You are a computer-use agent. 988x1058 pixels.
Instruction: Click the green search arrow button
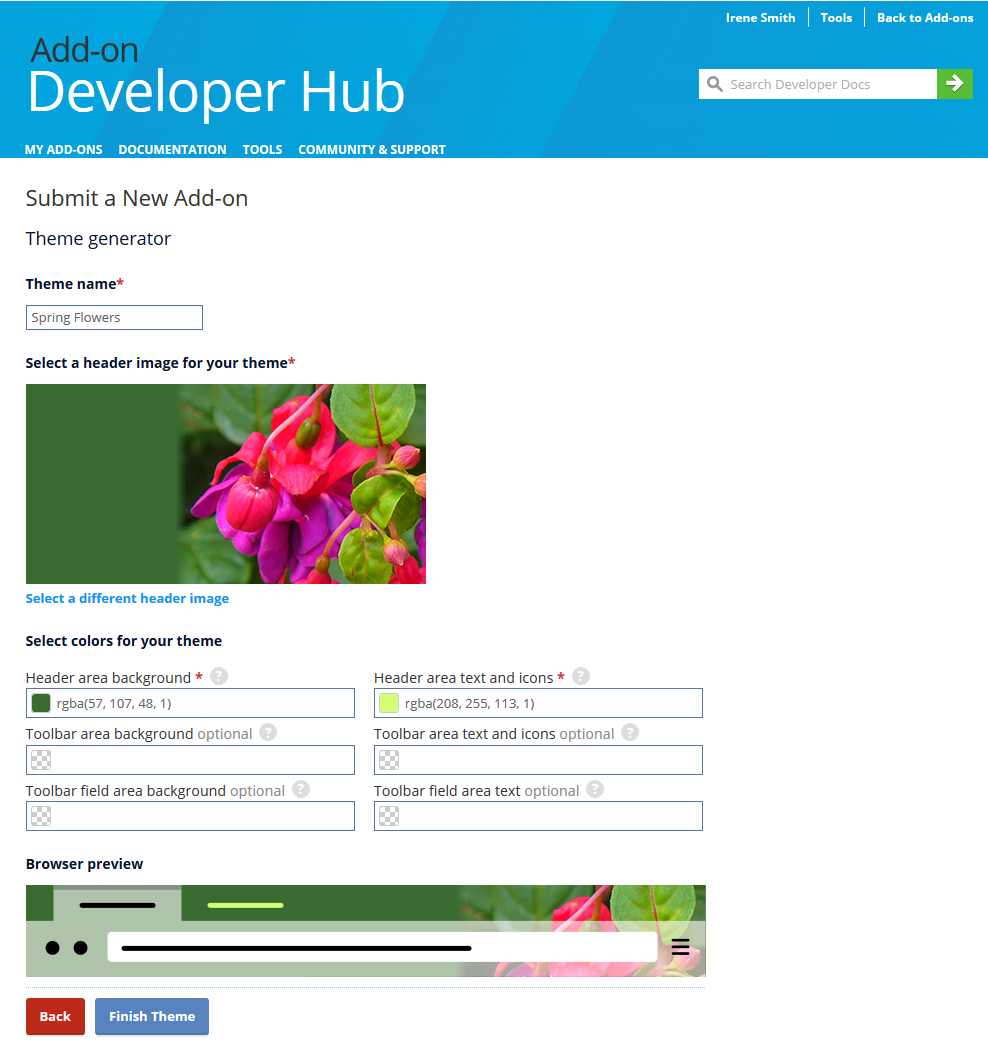pyautogui.click(x=954, y=84)
